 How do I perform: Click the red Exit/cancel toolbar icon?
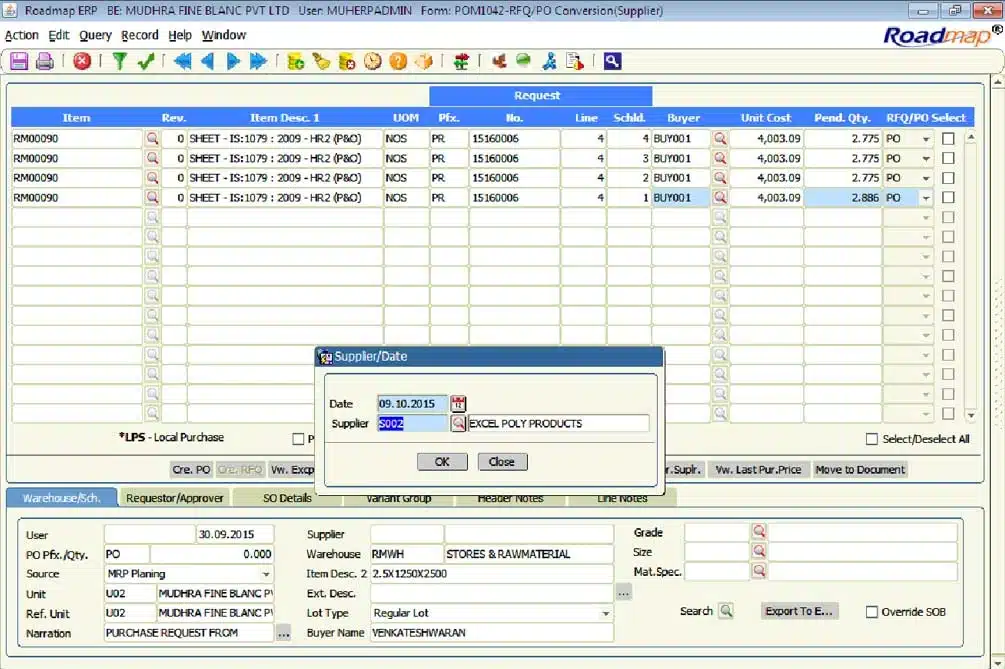[x=82, y=62]
